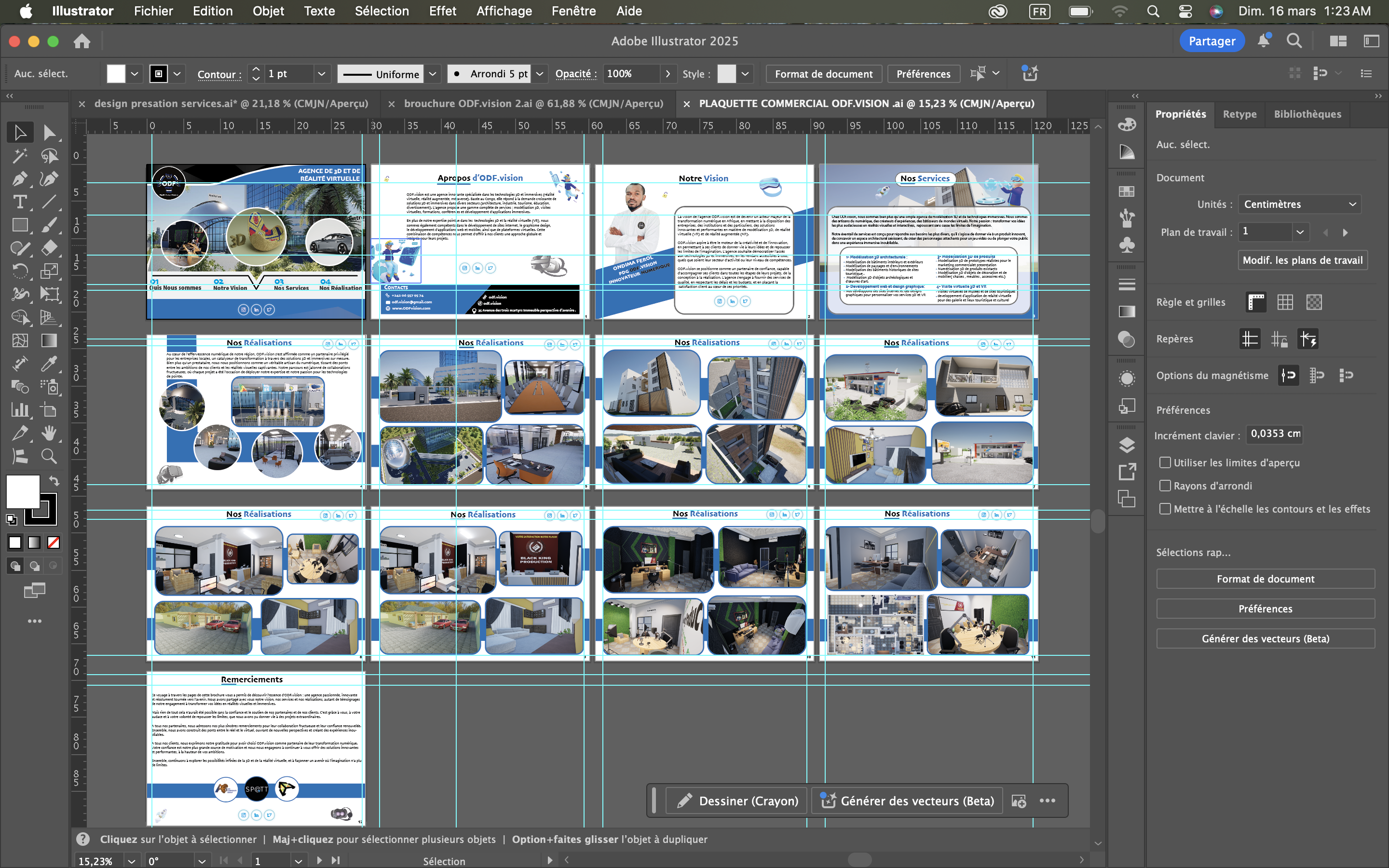The image size is (1389, 868).
Task: Select the Direct Selection tool
Action: point(49,133)
